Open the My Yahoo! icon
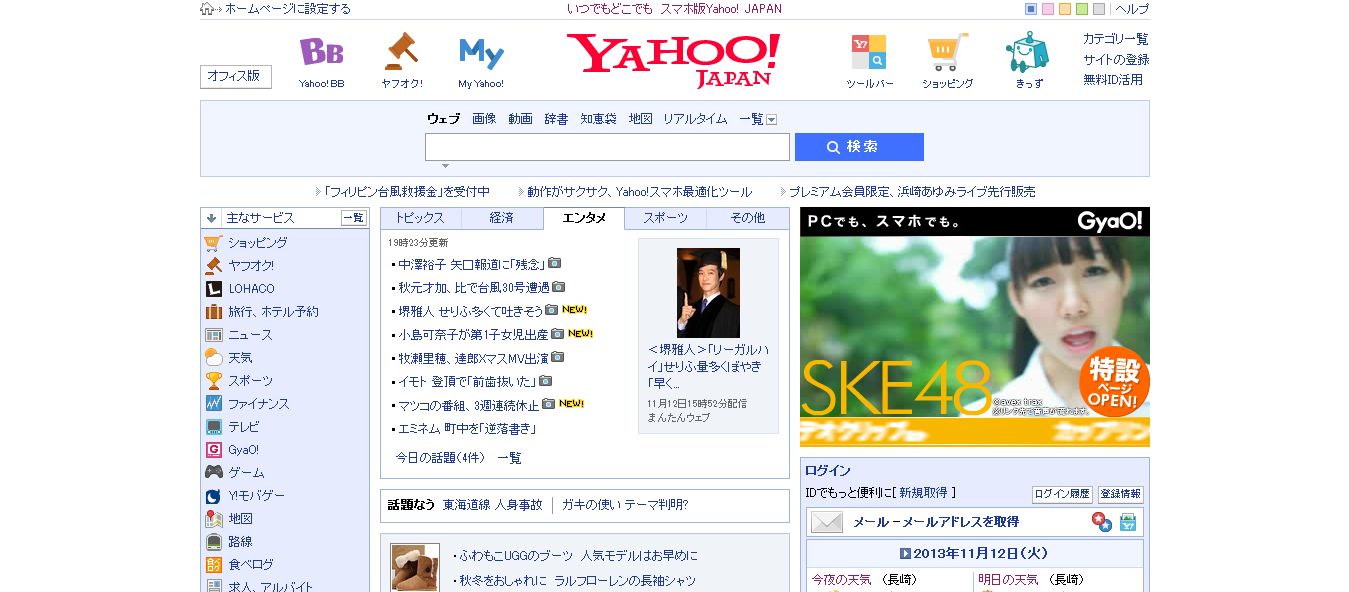The image size is (1349, 592). pos(481,52)
